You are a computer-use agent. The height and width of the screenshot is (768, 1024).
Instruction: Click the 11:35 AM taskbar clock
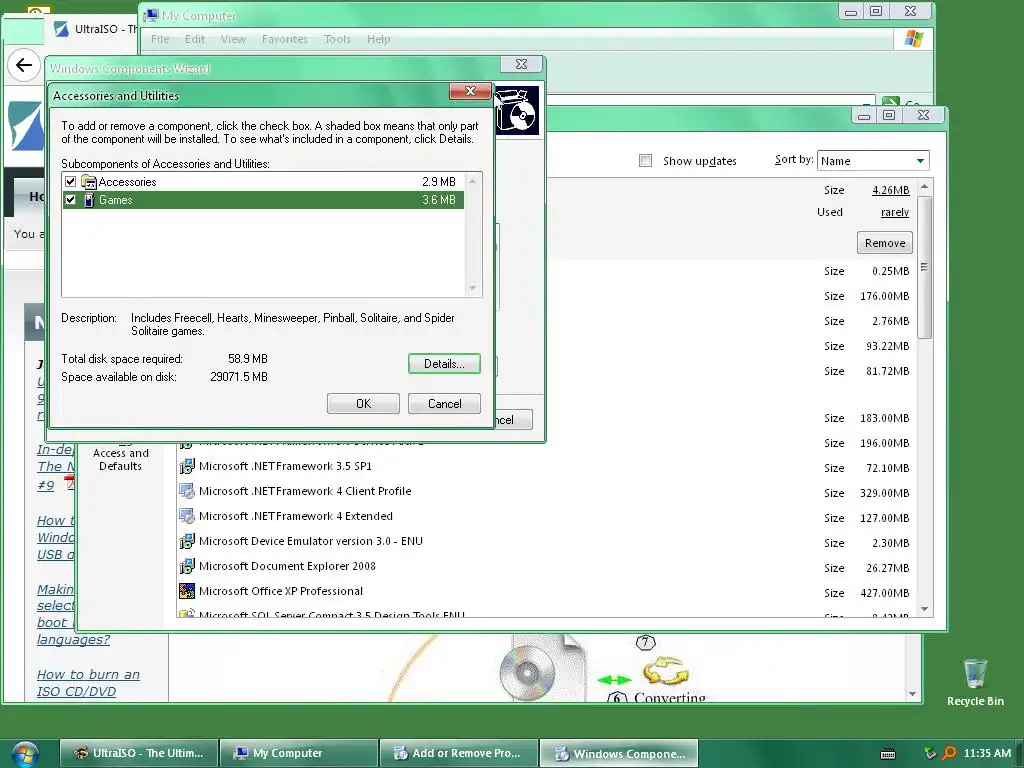(987, 753)
